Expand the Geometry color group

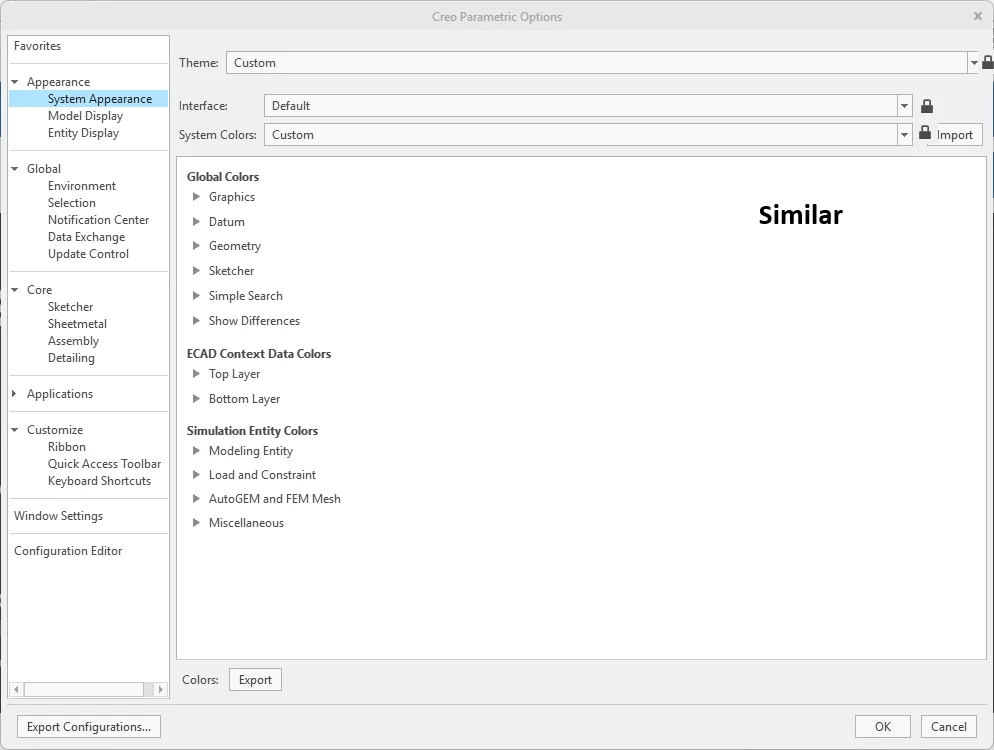(x=197, y=245)
